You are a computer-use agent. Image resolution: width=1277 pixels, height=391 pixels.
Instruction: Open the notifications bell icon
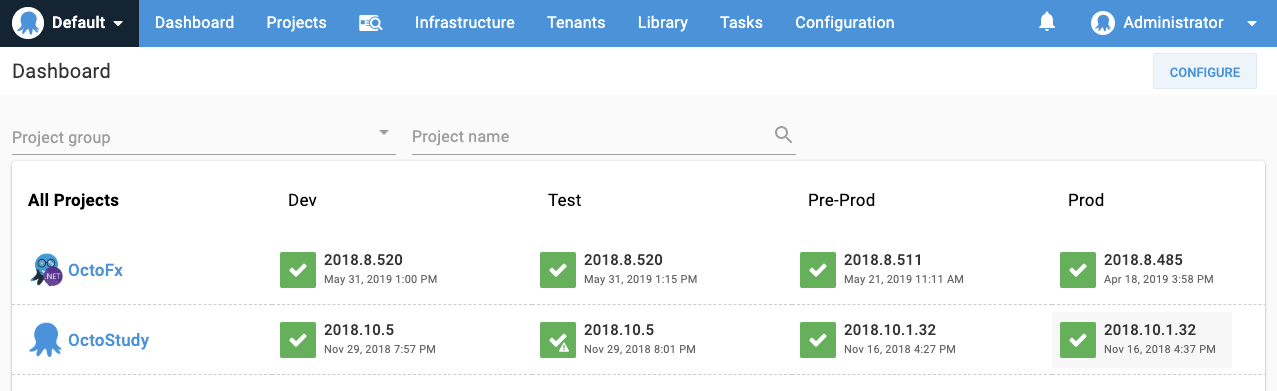point(1047,22)
